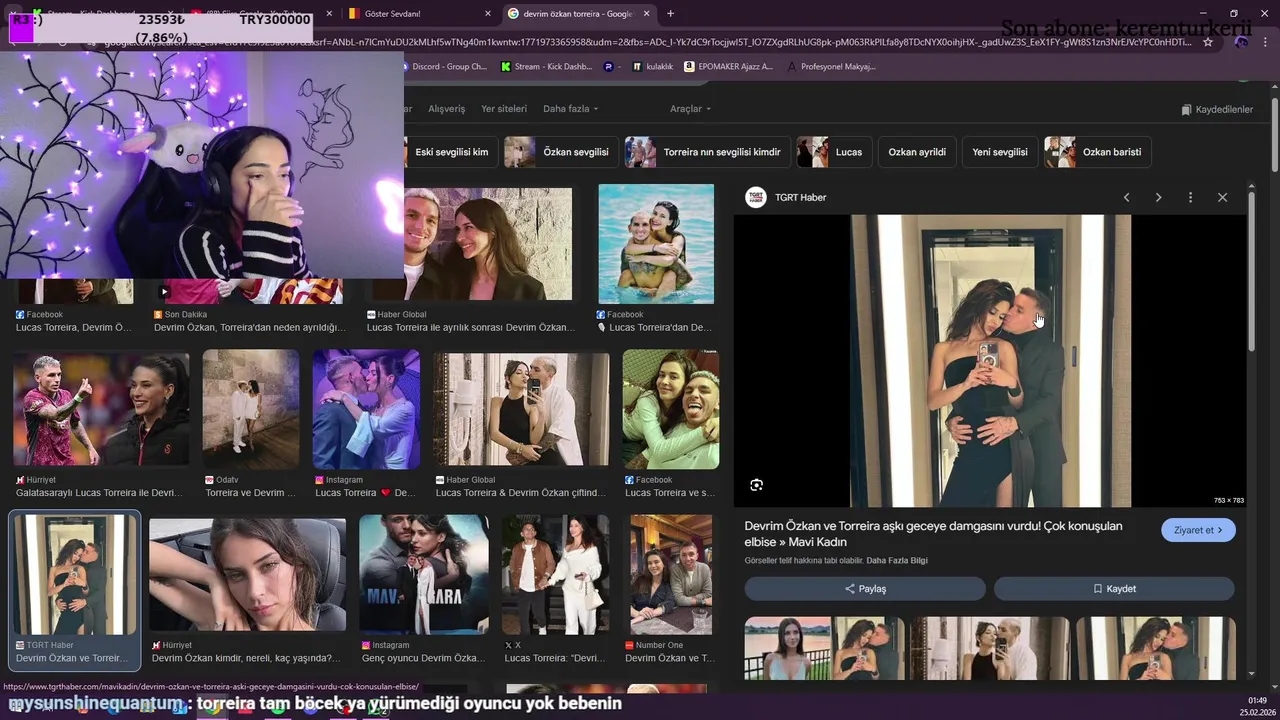Click the Son Dakika source label
Image resolution: width=1280 pixels, height=720 pixels.
(x=186, y=314)
